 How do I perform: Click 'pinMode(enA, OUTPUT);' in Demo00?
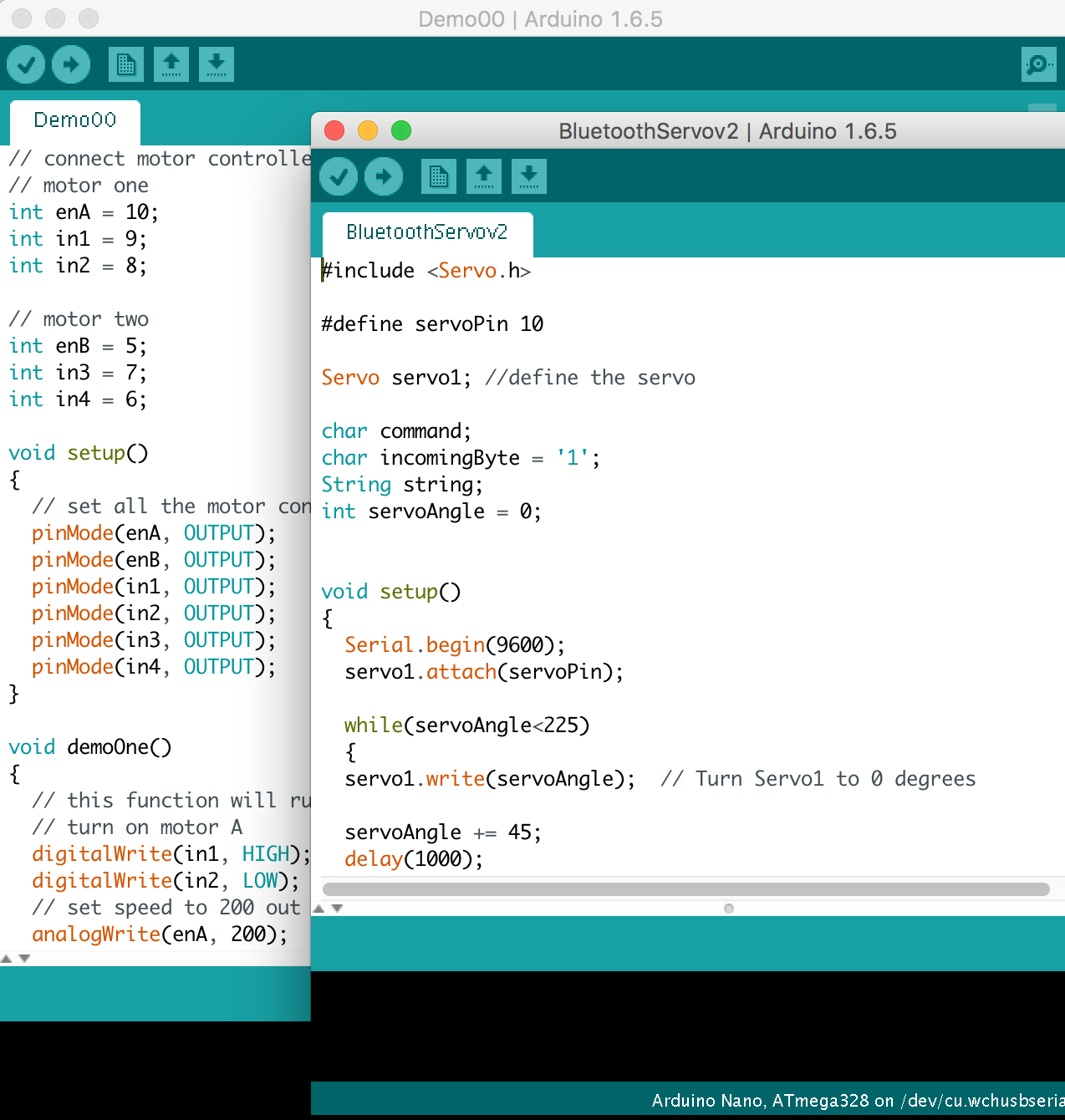pyautogui.click(x=154, y=533)
